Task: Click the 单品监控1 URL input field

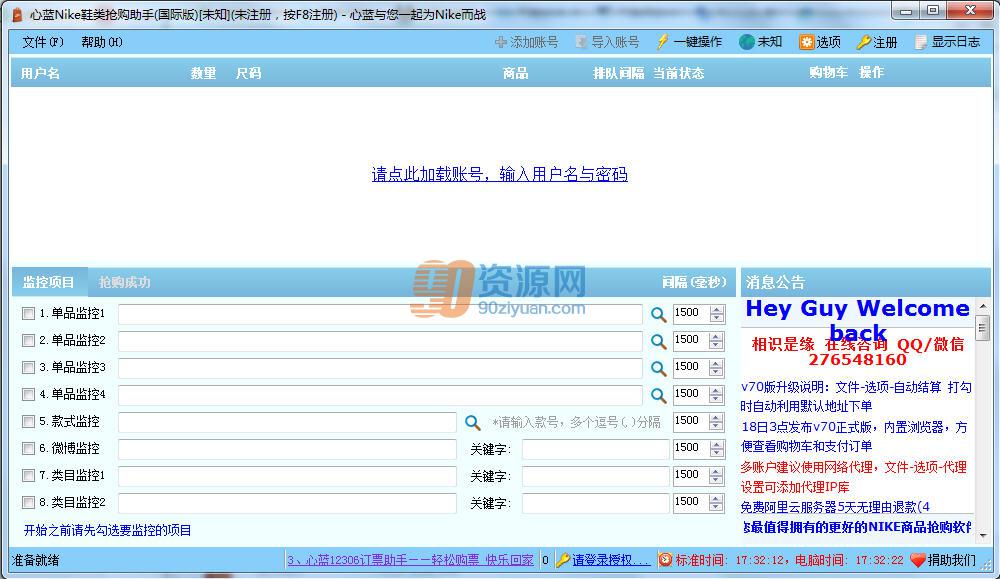Action: coord(380,314)
